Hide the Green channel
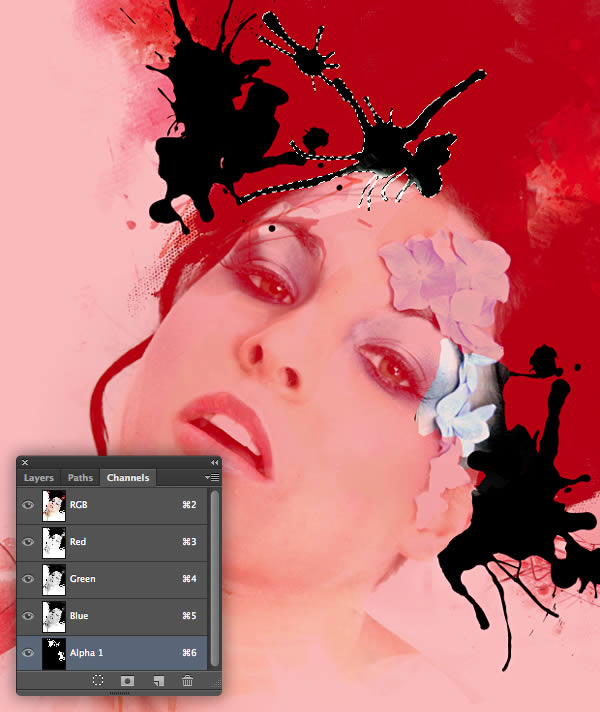The height and width of the screenshot is (712, 600). pyautogui.click(x=28, y=579)
